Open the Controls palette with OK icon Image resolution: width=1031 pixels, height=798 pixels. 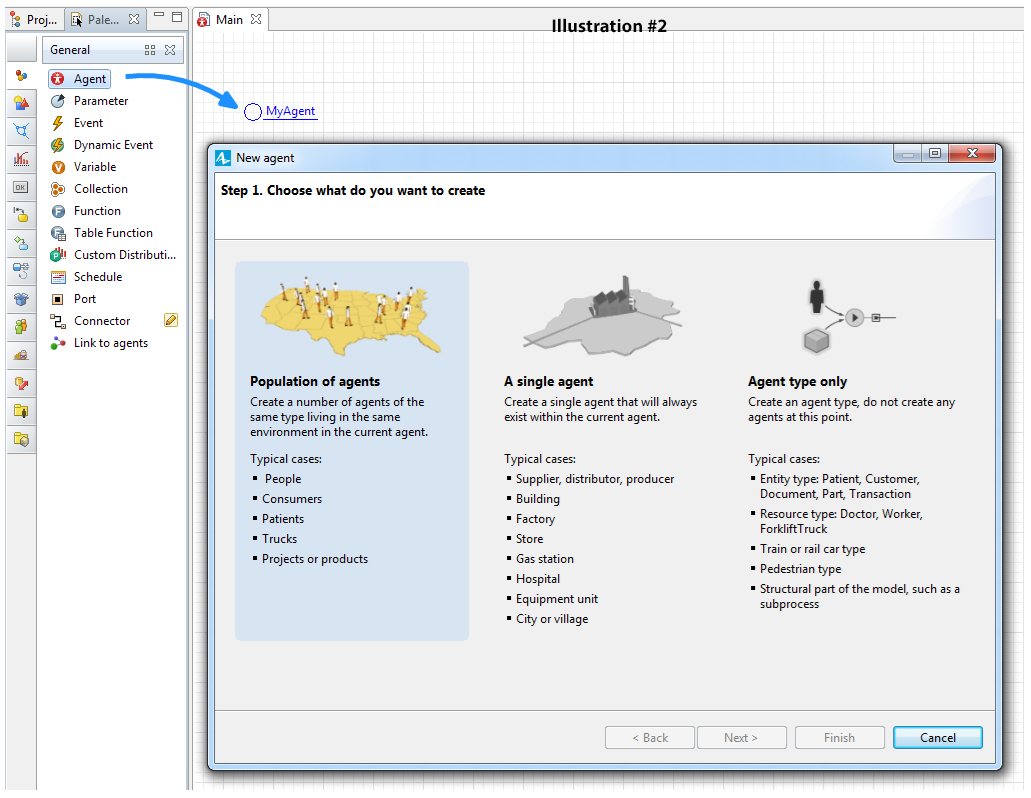tap(21, 187)
